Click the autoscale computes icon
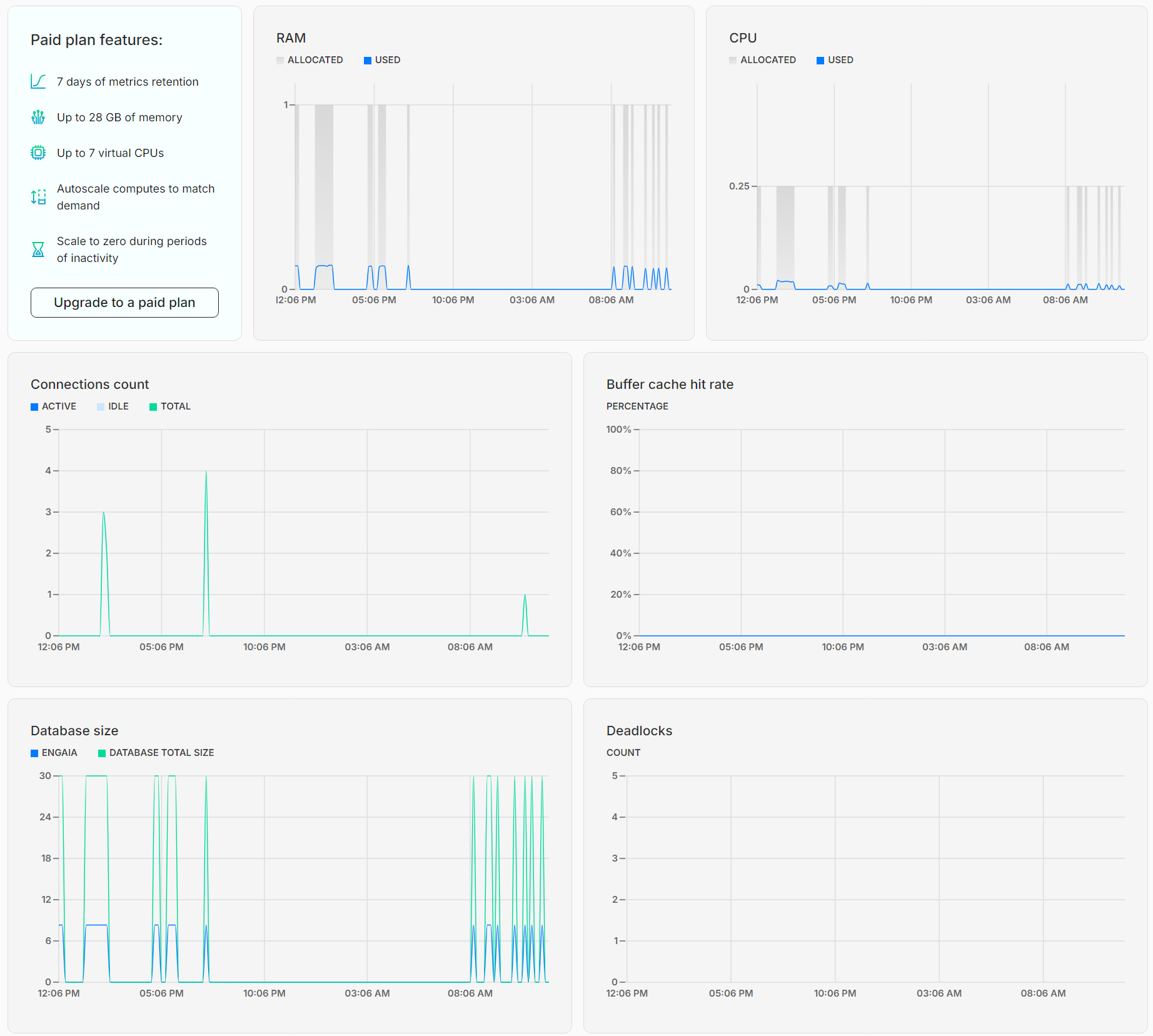 point(38,197)
